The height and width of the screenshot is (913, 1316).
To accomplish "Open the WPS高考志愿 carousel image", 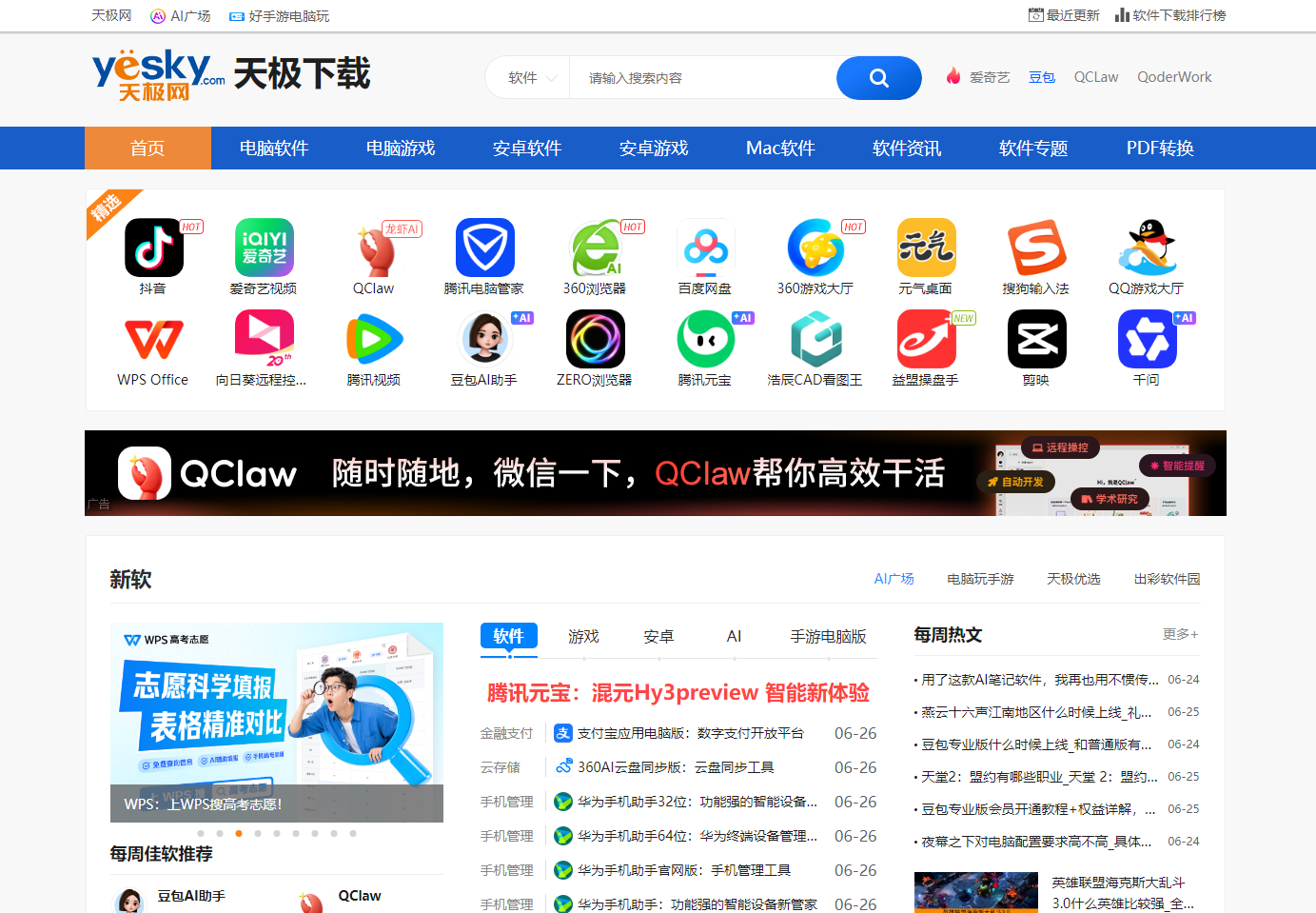I will pyautogui.click(x=277, y=723).
